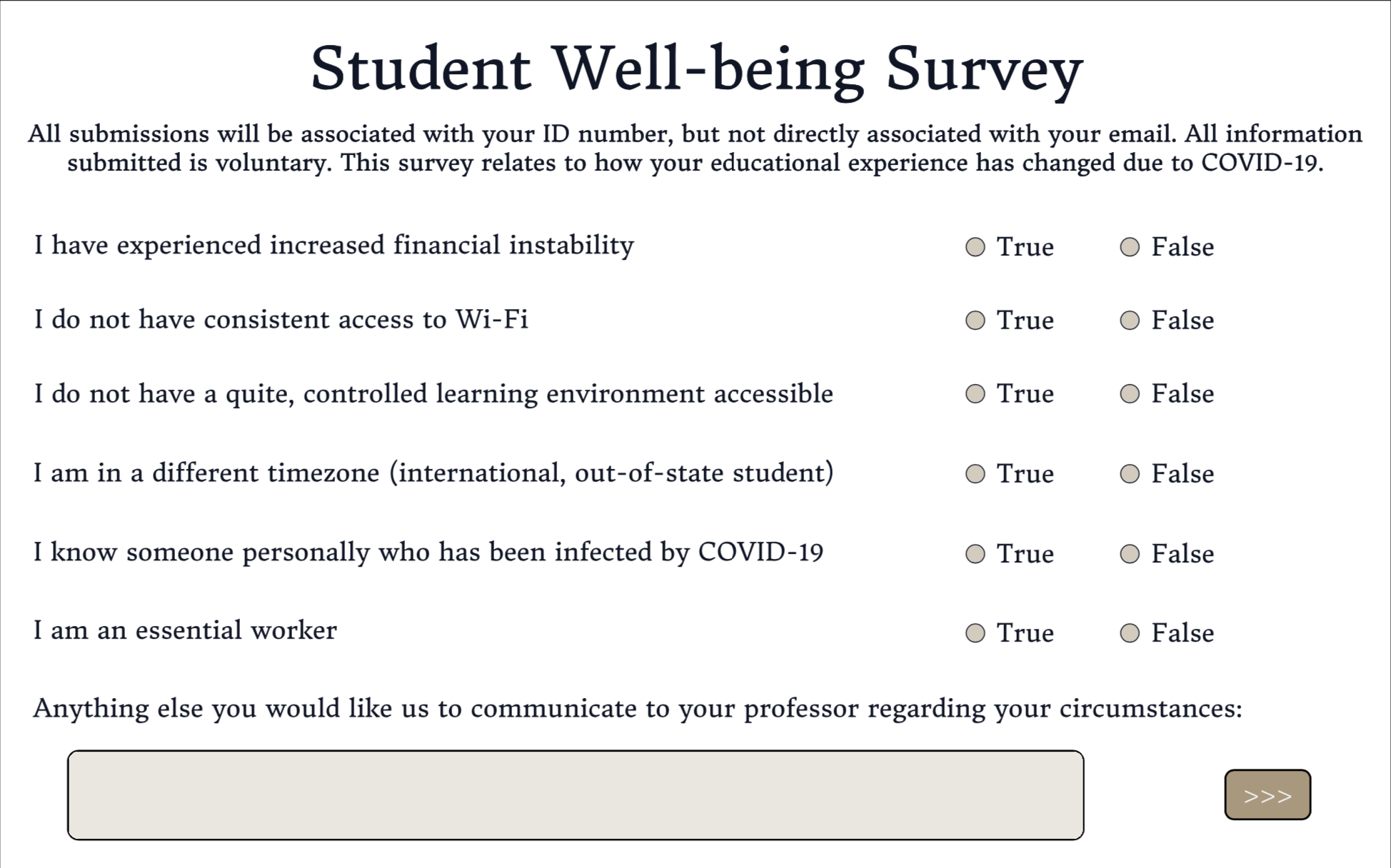
Task: Click the 'Anything else you would like' prompt
Action: point(638,708)
